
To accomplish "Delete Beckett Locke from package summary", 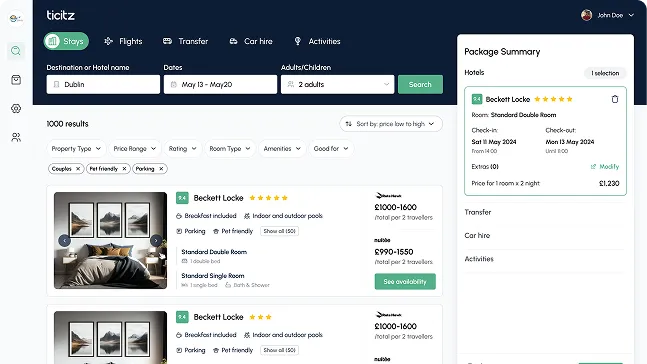I will [615, 99].
